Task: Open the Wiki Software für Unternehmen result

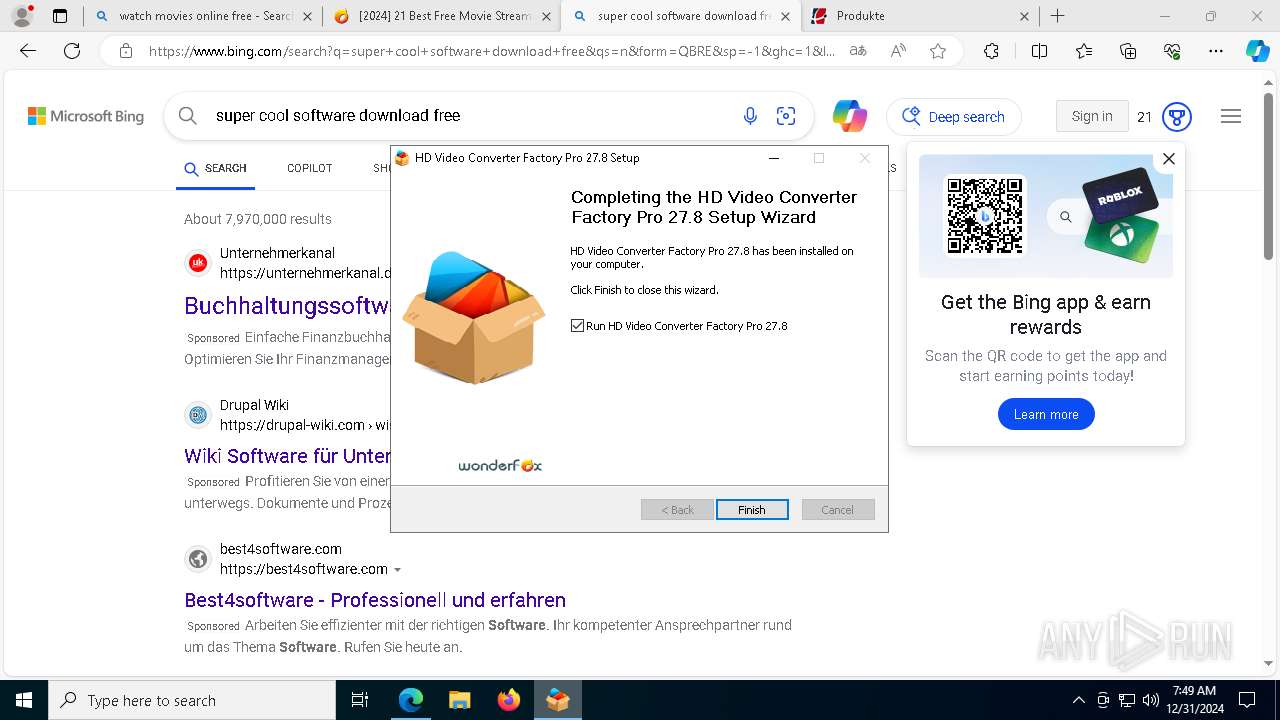Action: click(x=287, y=456)
